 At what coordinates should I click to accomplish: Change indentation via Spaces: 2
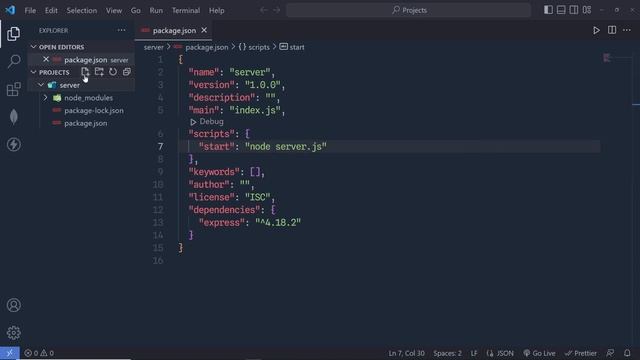click(447, 353)
